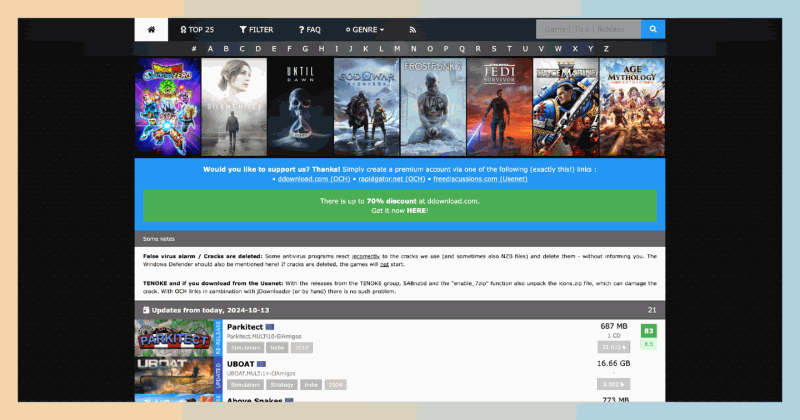Select letter A in alphabet index
Screen dimensions: 800x420
tap(210, 49)
